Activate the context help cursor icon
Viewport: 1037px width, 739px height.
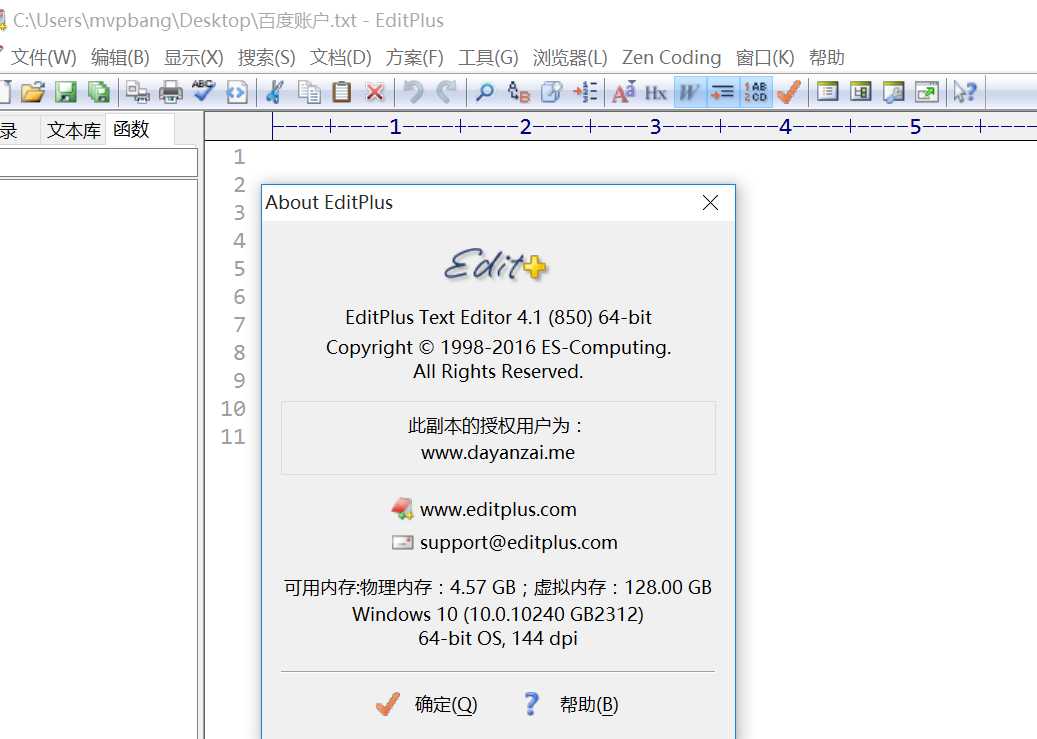[965, 92]
